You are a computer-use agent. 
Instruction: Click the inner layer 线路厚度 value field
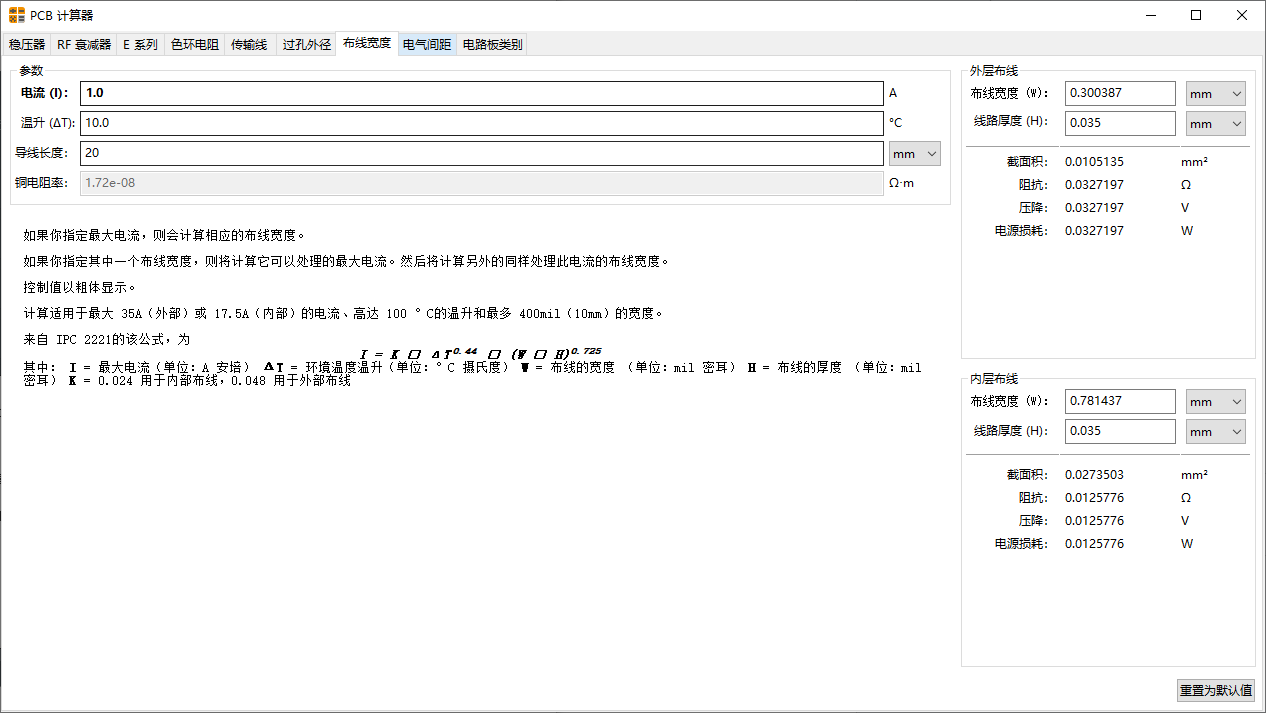coord(1119,431)
